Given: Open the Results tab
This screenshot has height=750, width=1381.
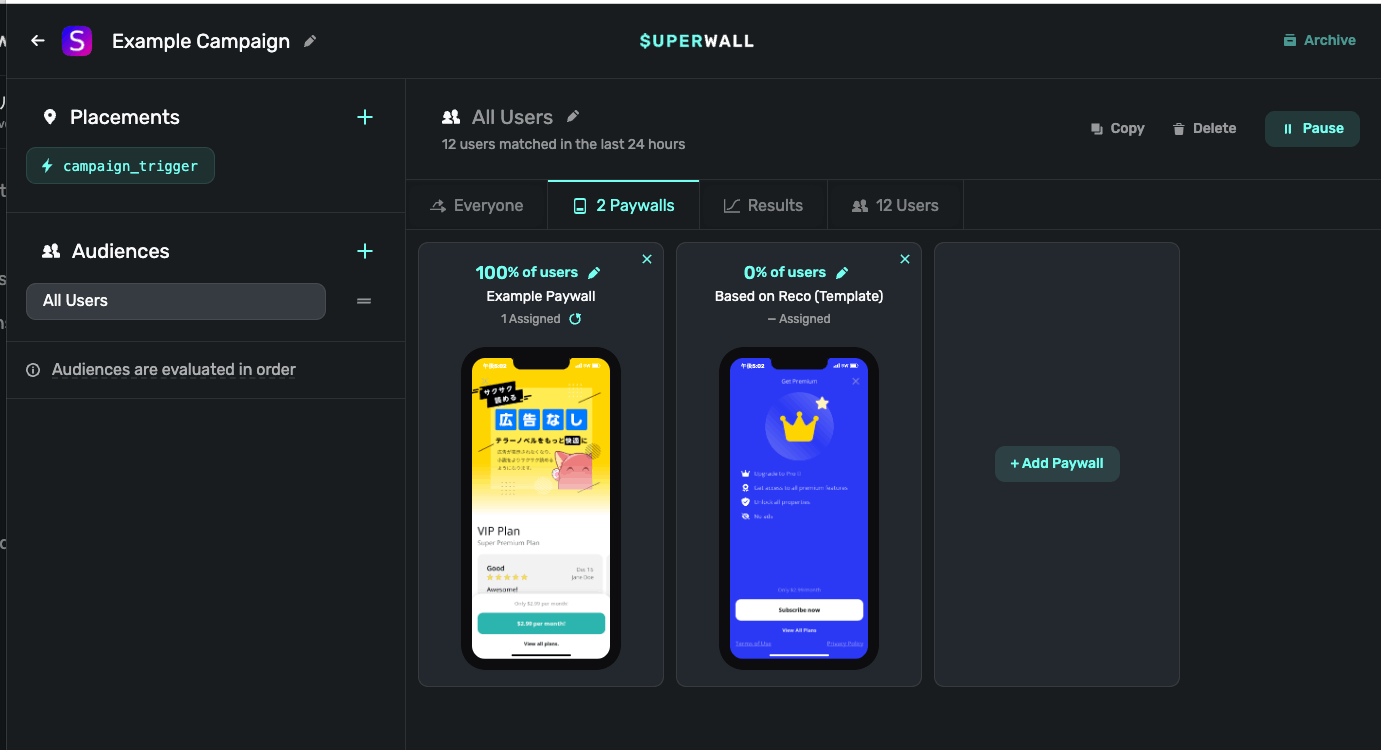Looking at the screenshot, I should [x=763, y=205].
